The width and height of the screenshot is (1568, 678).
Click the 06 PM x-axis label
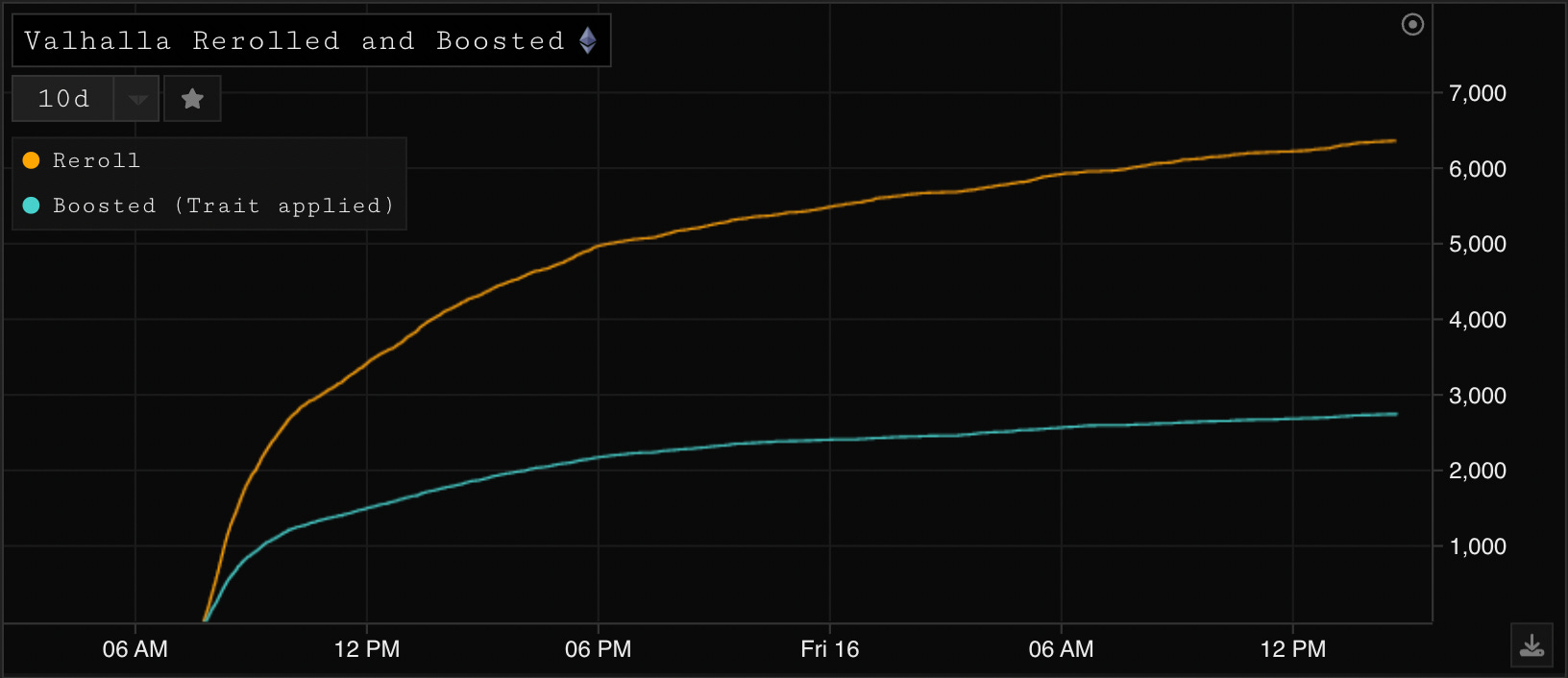point(599,649)
